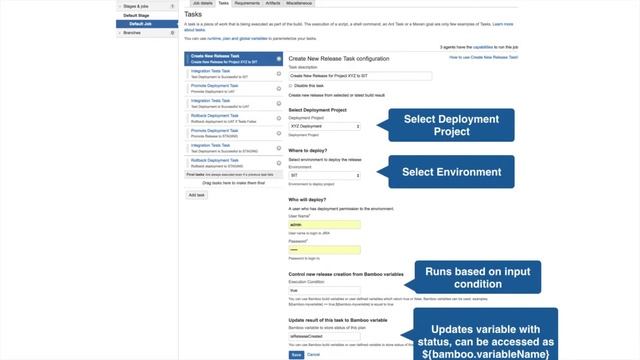This screenshot has width=640, height=360.
Task: Select Rollback Deployment Task for UAT
Action: pos(233,118)
